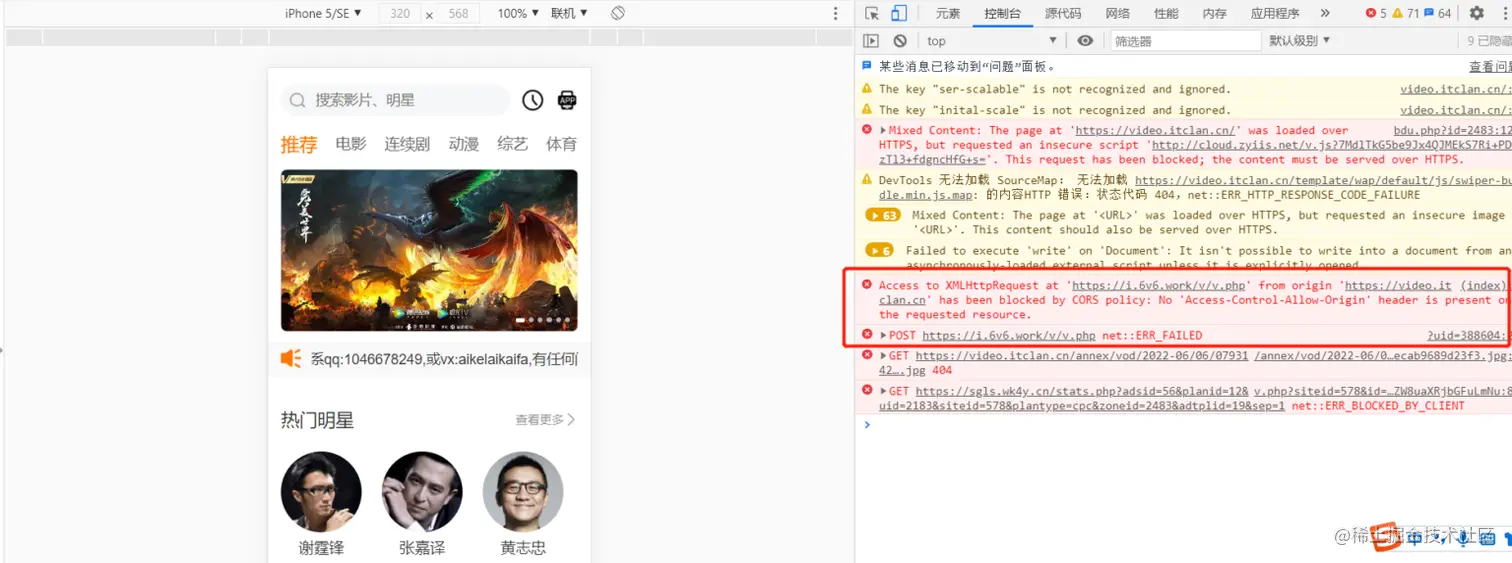This screenshot has width=1512, height=563.
Task: Open the dragon banner image
Action: pos(429,250)
